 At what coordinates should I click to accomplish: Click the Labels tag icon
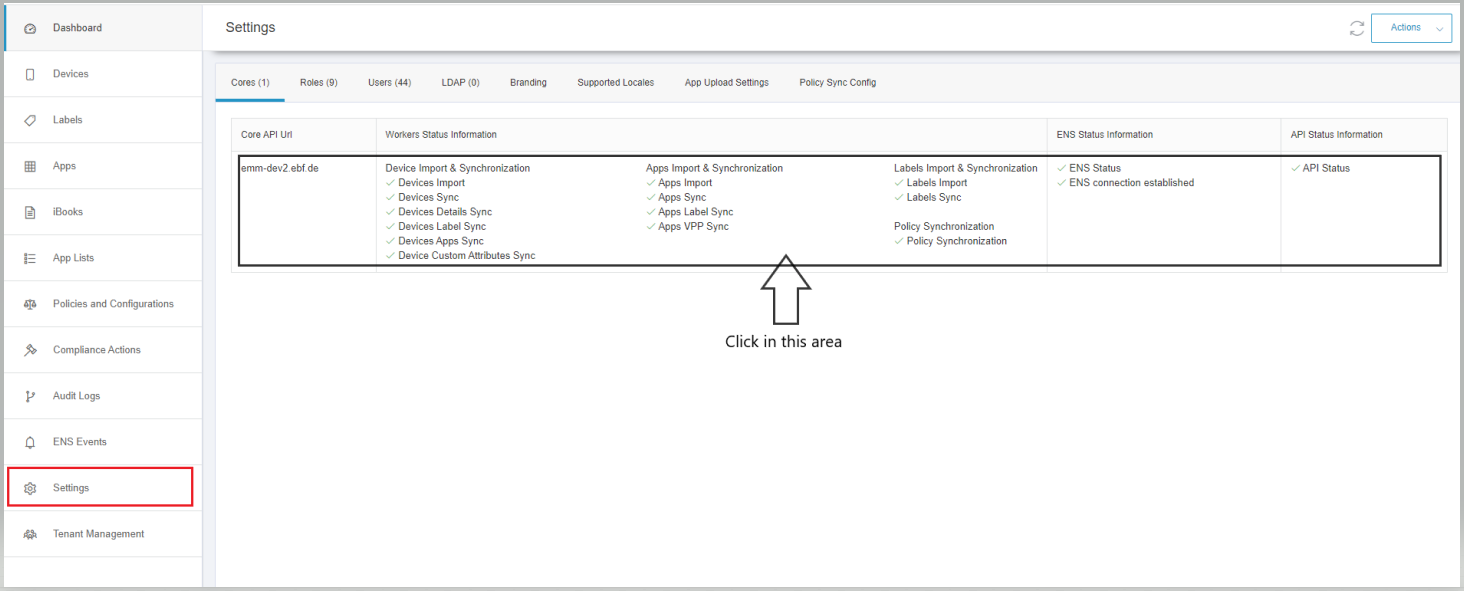coord(30,120)
